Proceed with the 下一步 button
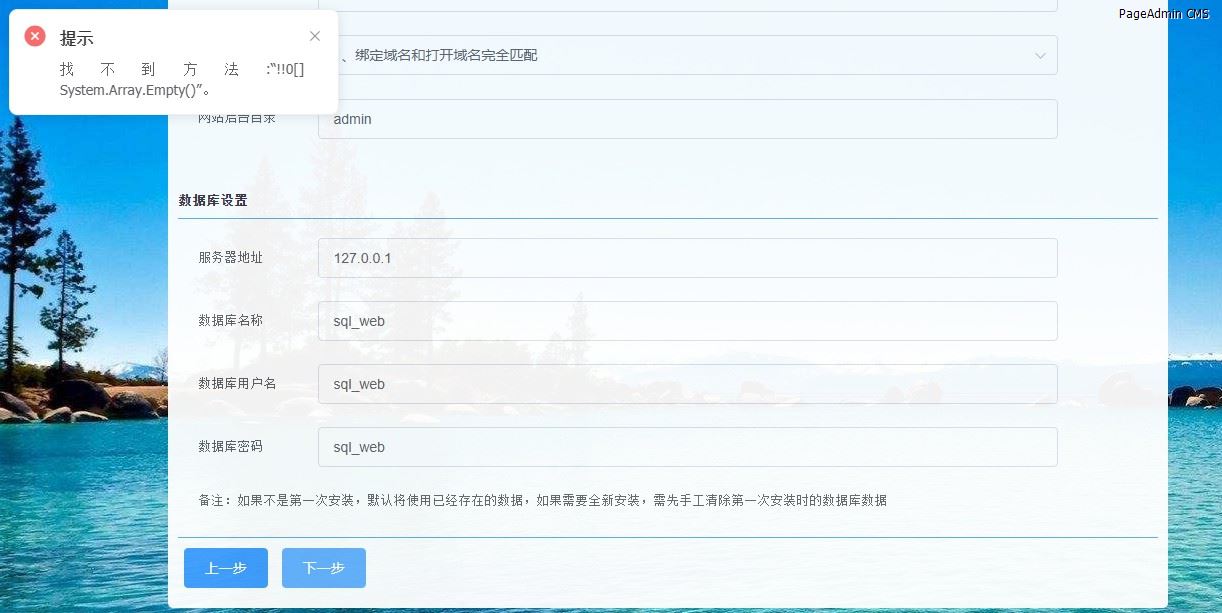This screenshot has width=1222, height=613. [324, 568]
